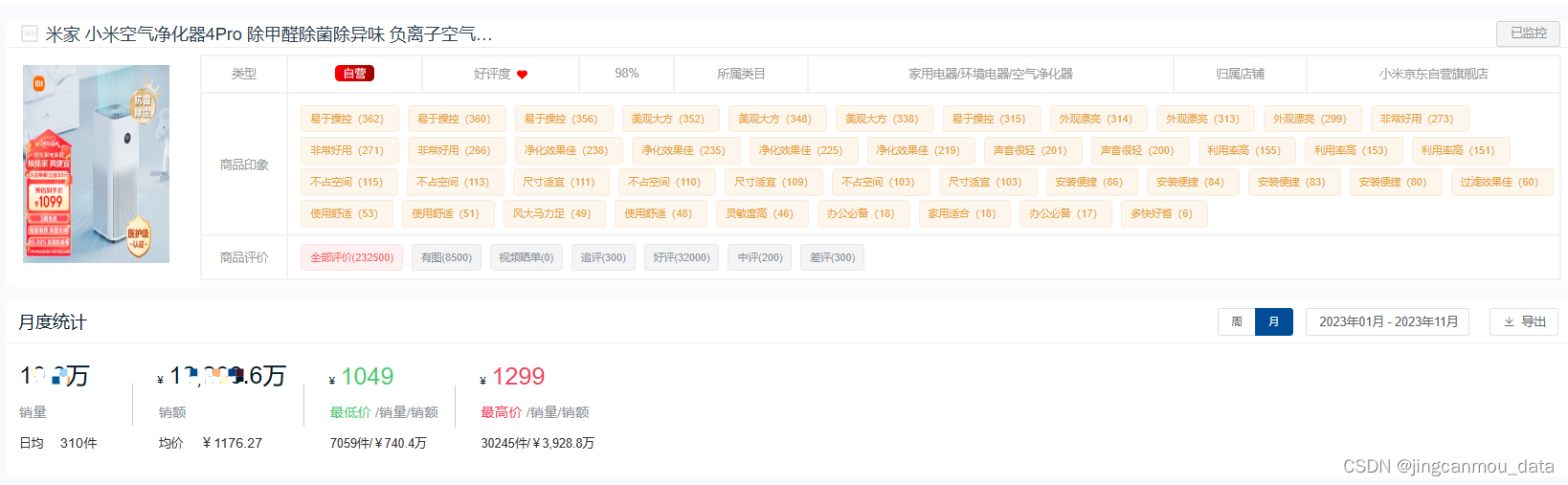Export data with the 导出 button
Image resolution: width=1568 pixels, height=485 pixels.
[1524, 321]
